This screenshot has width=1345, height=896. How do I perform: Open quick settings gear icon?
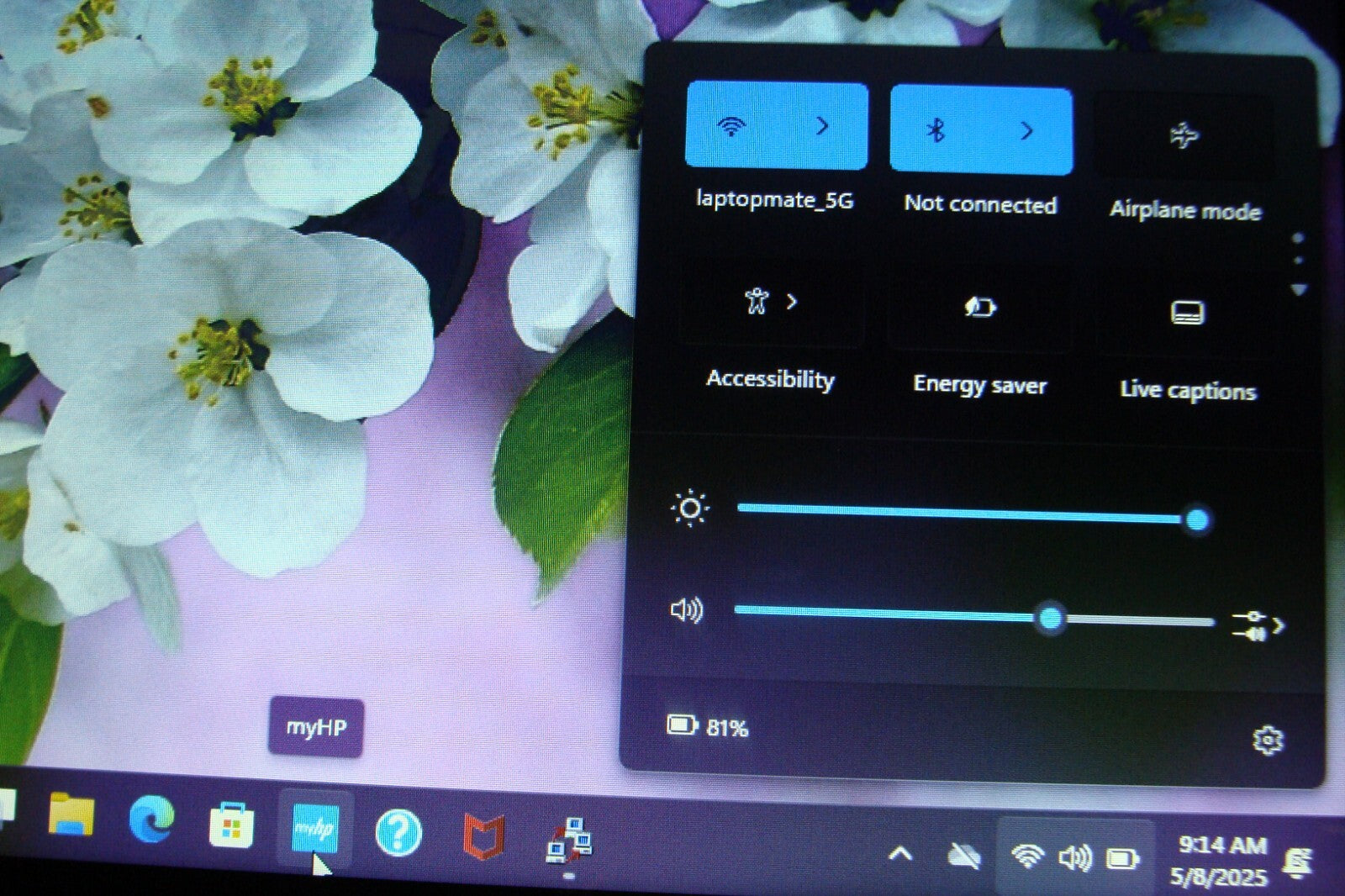[x=1267, y=741]
